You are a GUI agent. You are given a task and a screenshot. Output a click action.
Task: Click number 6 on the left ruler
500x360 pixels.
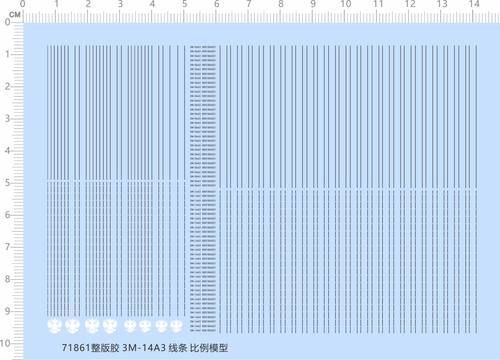coord(7,215)
